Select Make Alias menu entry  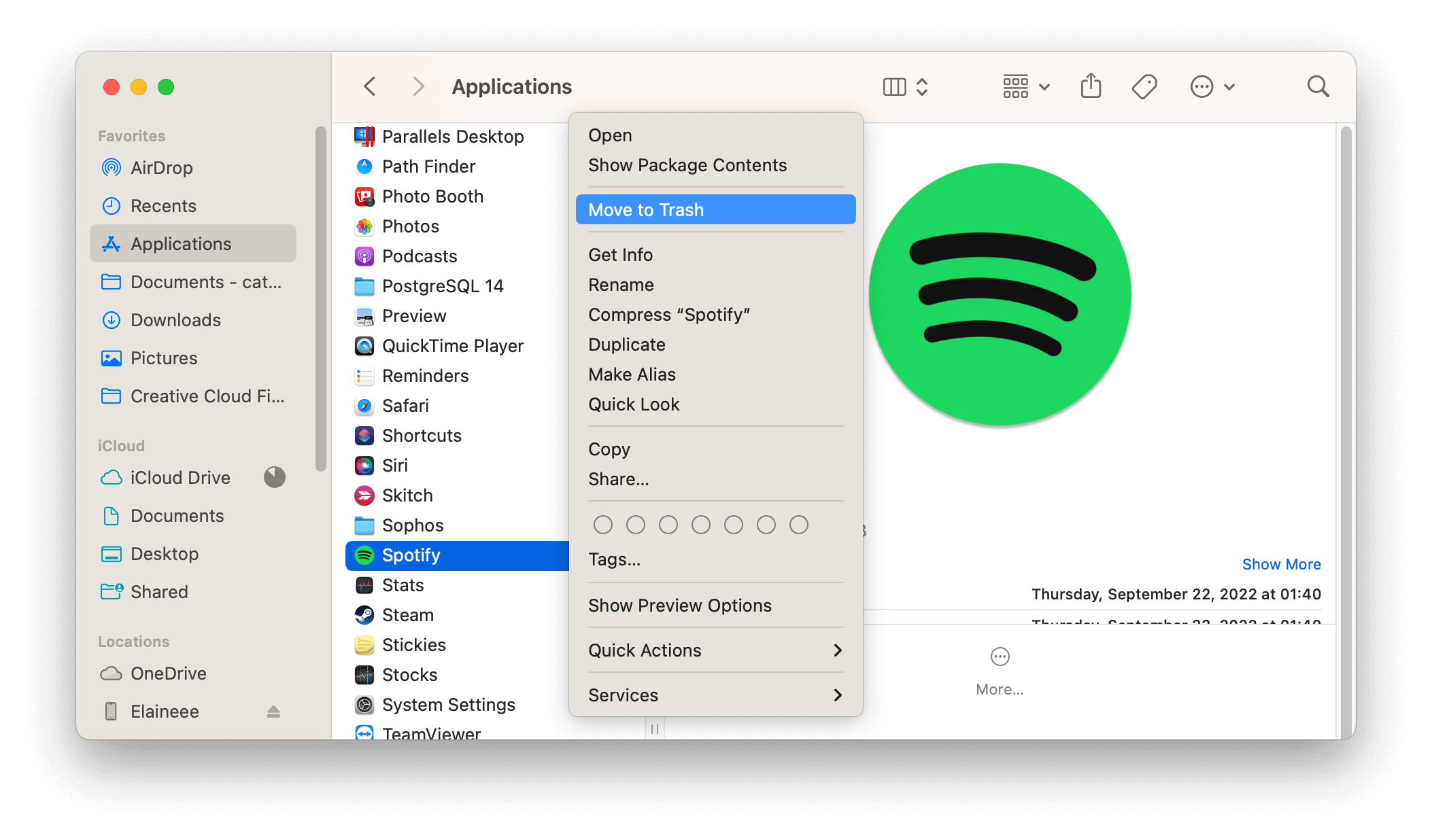715,374
